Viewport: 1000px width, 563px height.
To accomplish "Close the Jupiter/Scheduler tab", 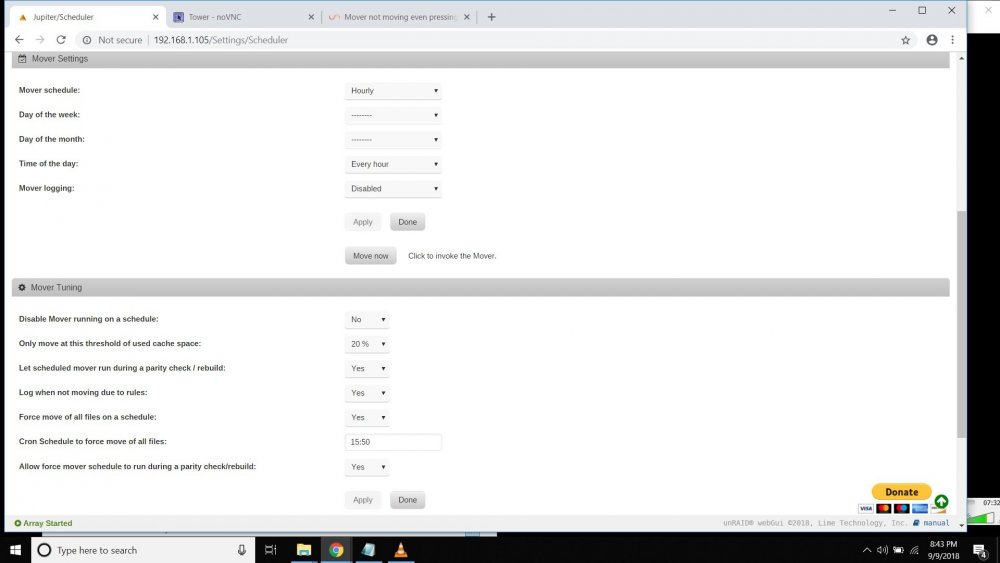I will 155,17.
